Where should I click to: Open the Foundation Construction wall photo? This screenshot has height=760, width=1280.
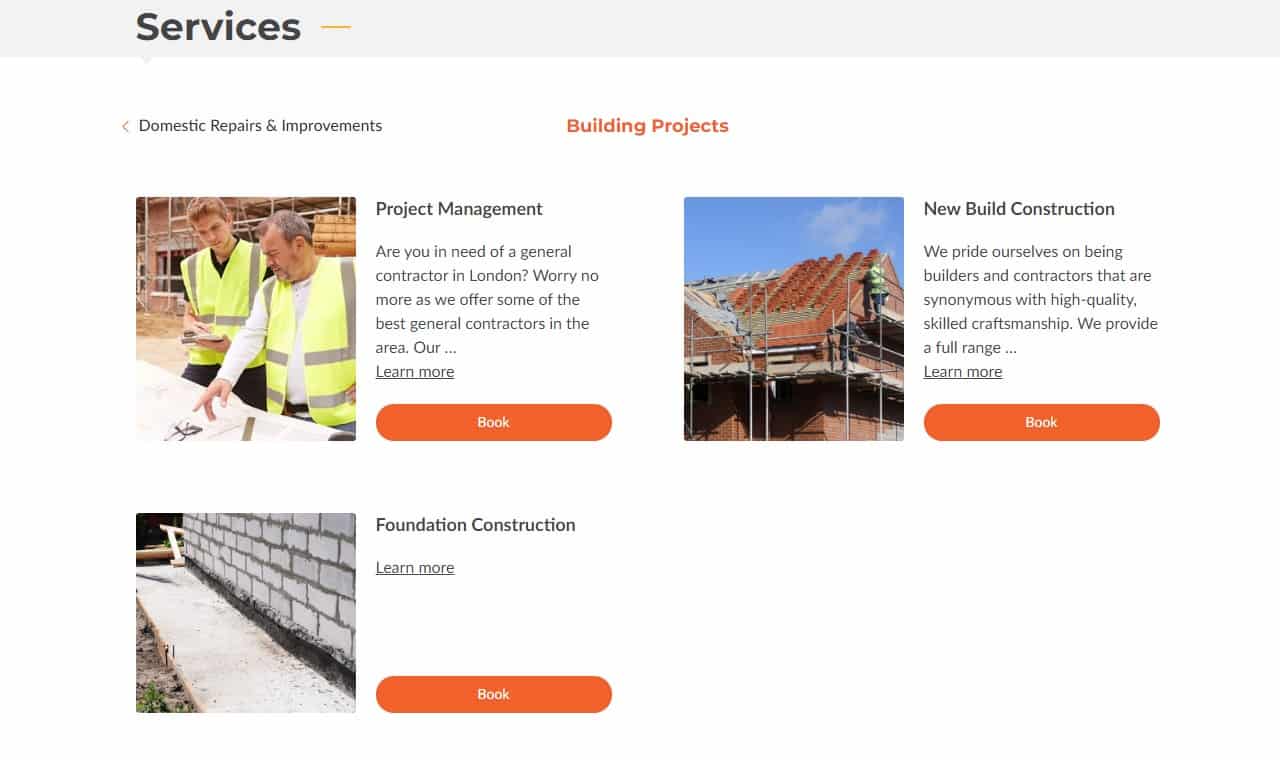coord(246,612)
